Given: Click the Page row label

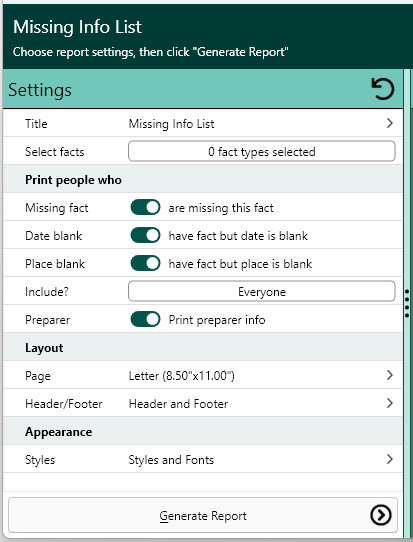Looking at the screenshot, I should 38,376.
